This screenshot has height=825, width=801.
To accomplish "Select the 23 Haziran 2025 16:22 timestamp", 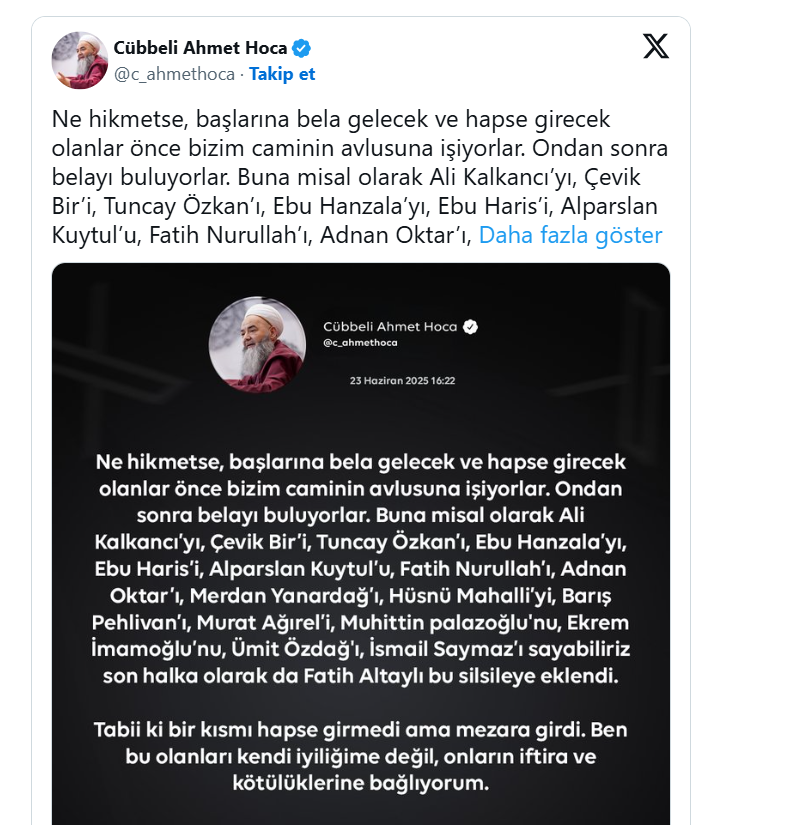I will point(403,380).
